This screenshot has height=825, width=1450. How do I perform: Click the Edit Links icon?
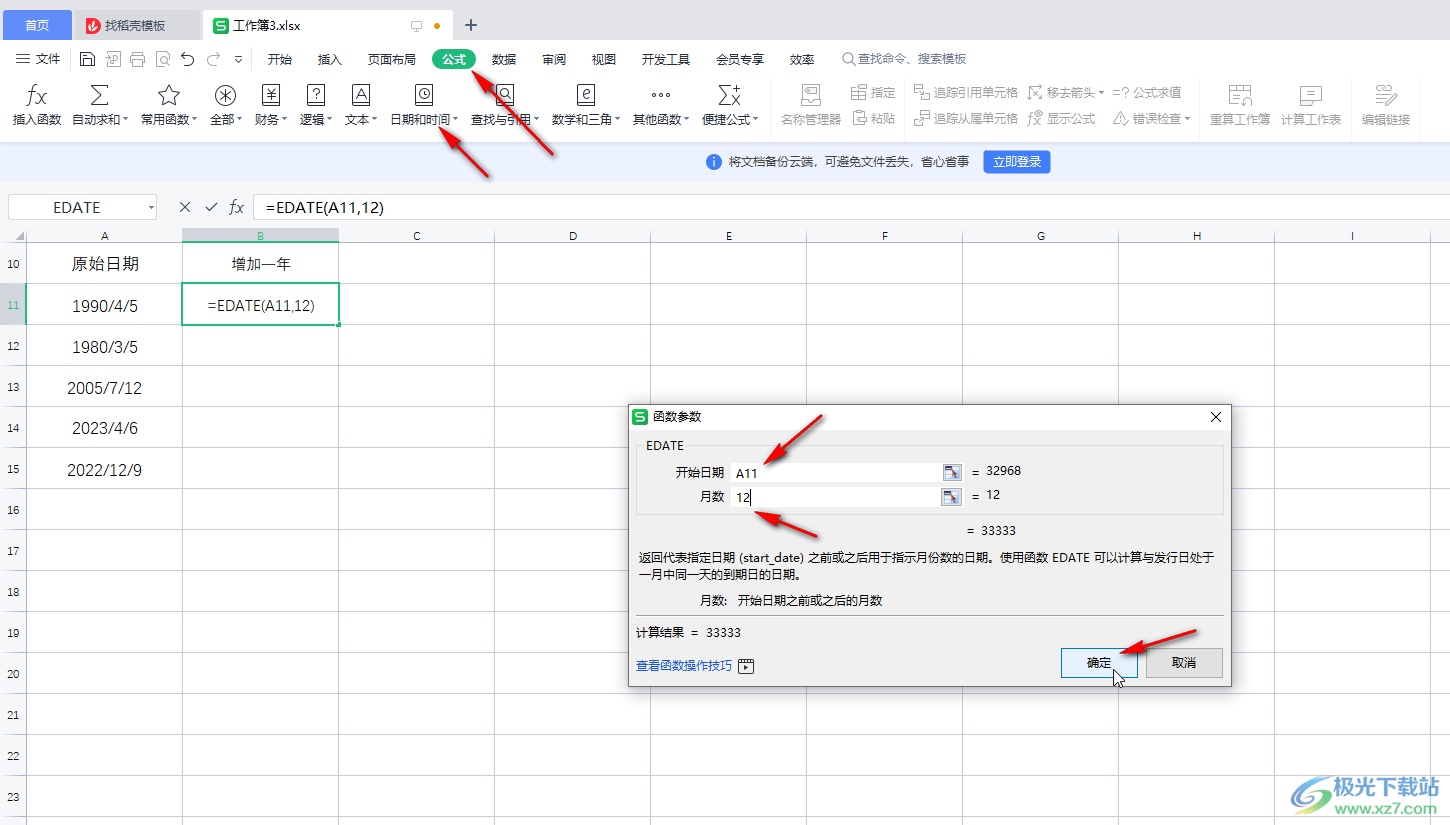1386,95
